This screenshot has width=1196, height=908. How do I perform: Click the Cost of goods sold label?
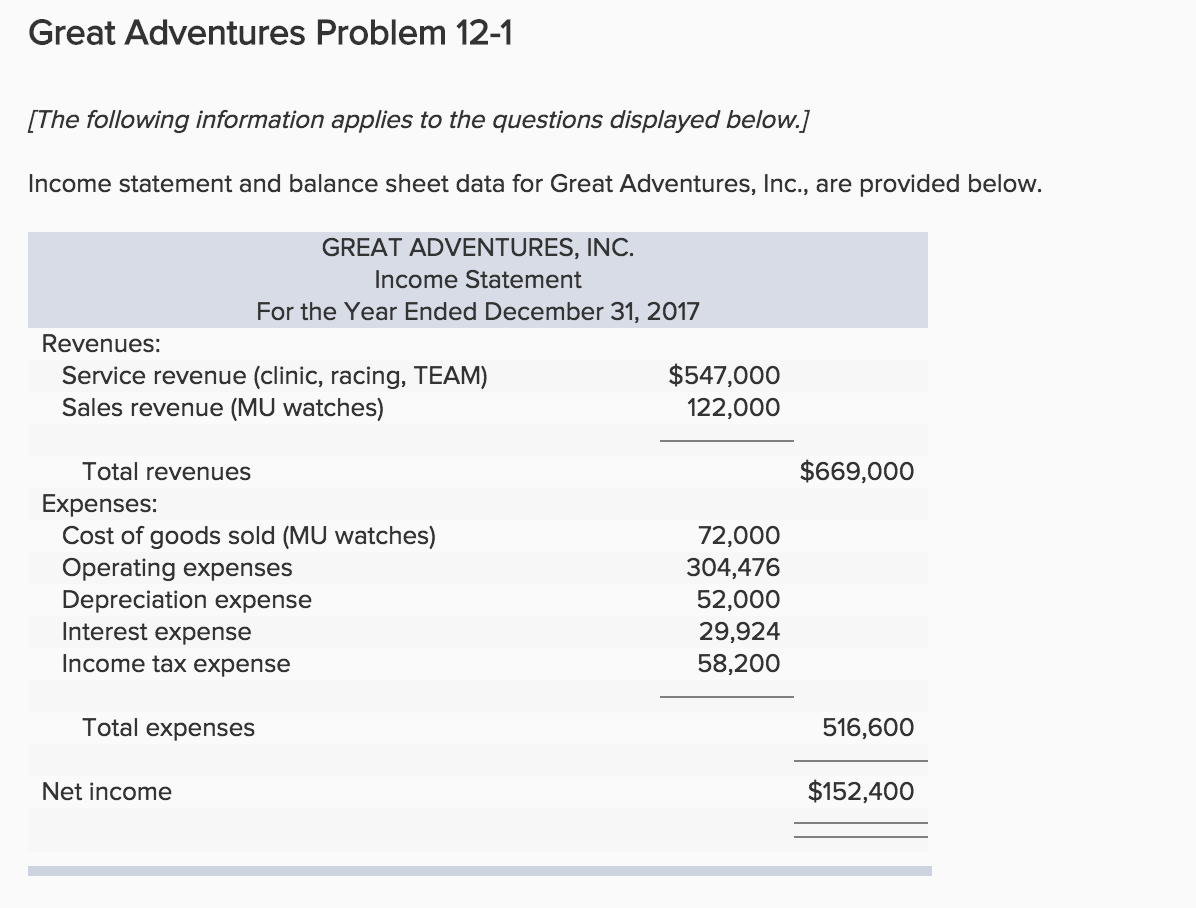coord(249,536)
